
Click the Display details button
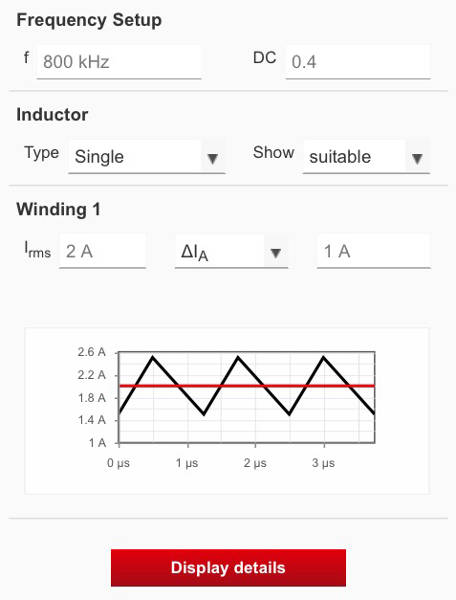(x=228, y=567)
